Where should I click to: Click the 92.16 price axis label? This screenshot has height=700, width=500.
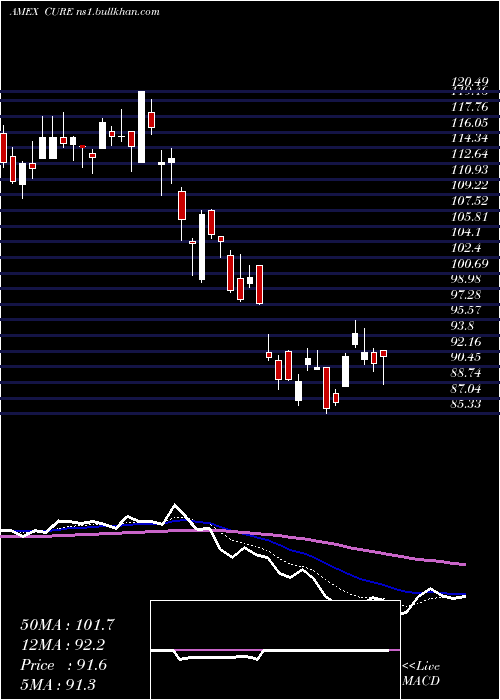(x=467, y=342)
